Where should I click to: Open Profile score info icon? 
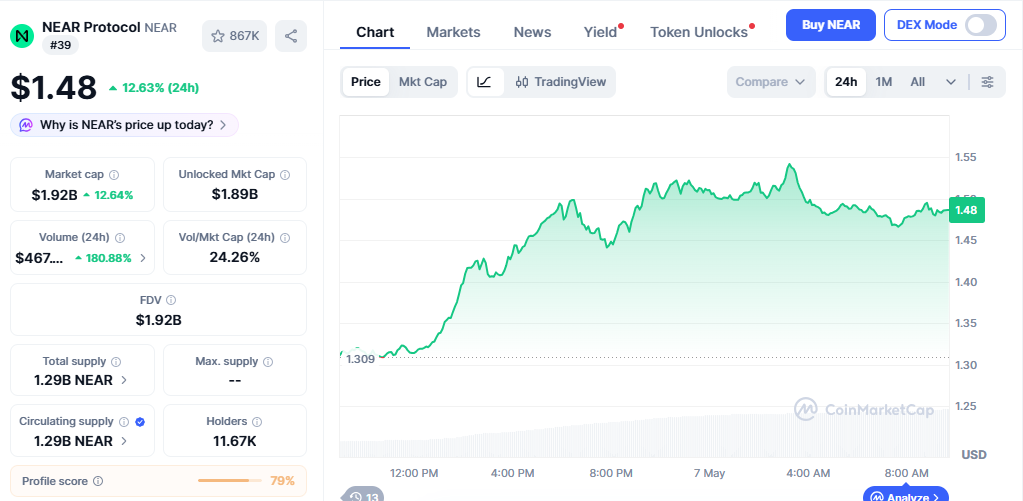[x=98, y=481]
